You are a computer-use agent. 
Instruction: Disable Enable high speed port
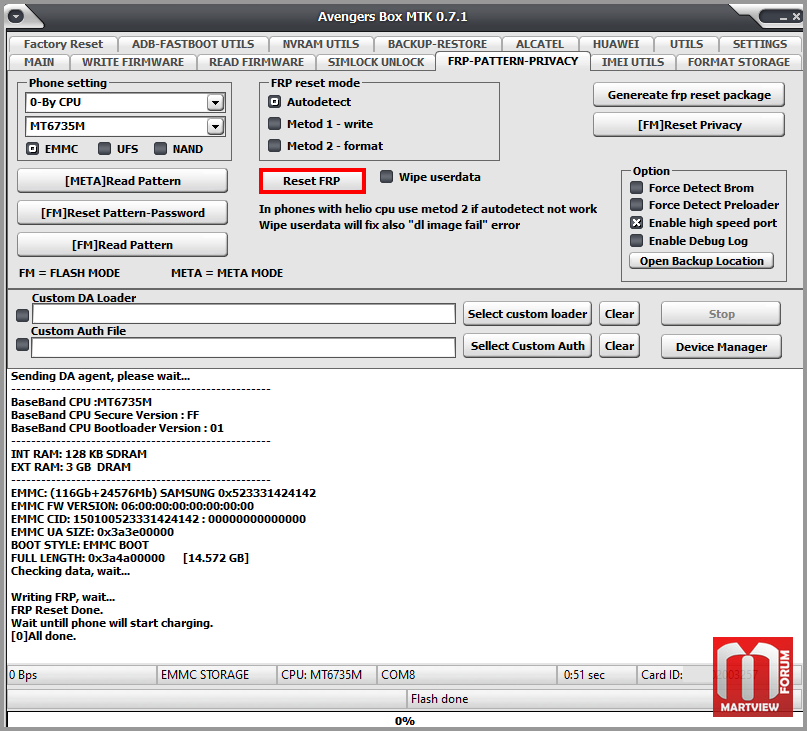tap(637, 223)
